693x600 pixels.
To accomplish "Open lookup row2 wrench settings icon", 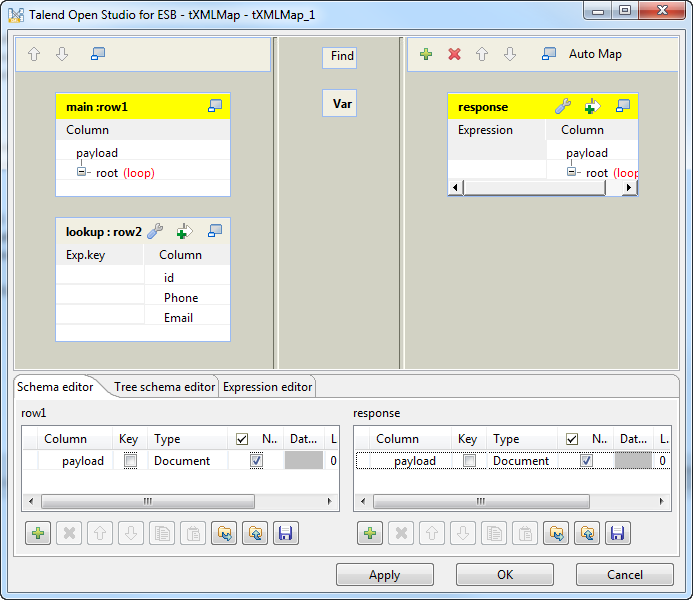I will pyautogui.click(x=155, y=231).
